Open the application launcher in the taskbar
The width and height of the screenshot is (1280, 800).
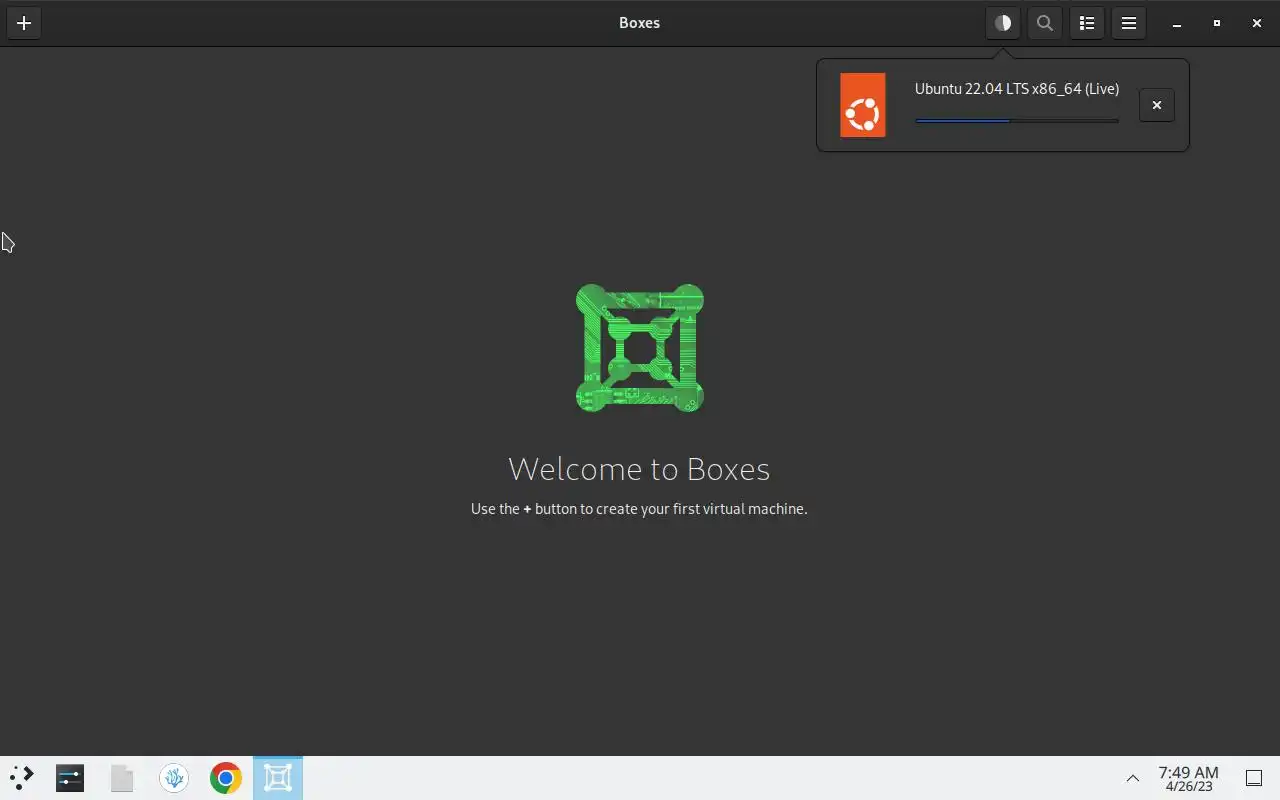21,778
